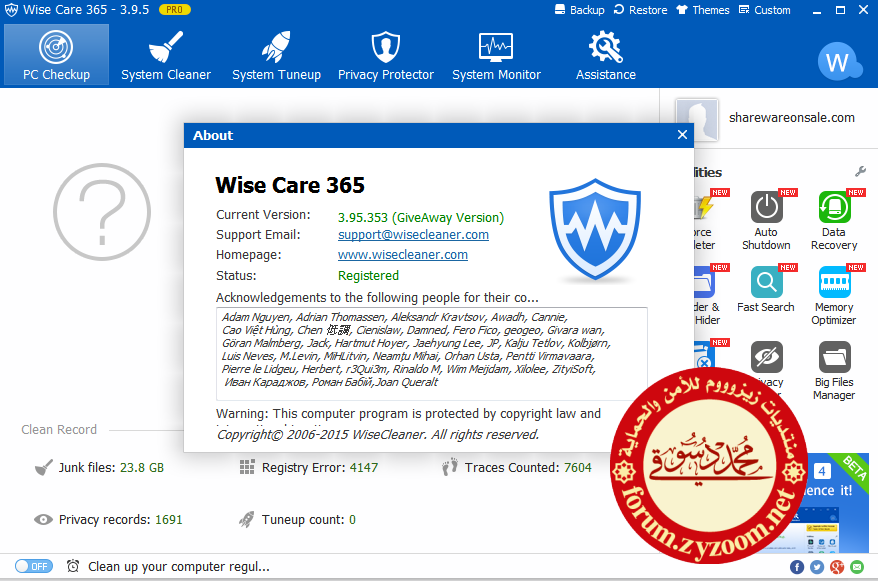Open the Facebook share icon
This screenshot has width=878, height=581.
(x=797, y=567)
